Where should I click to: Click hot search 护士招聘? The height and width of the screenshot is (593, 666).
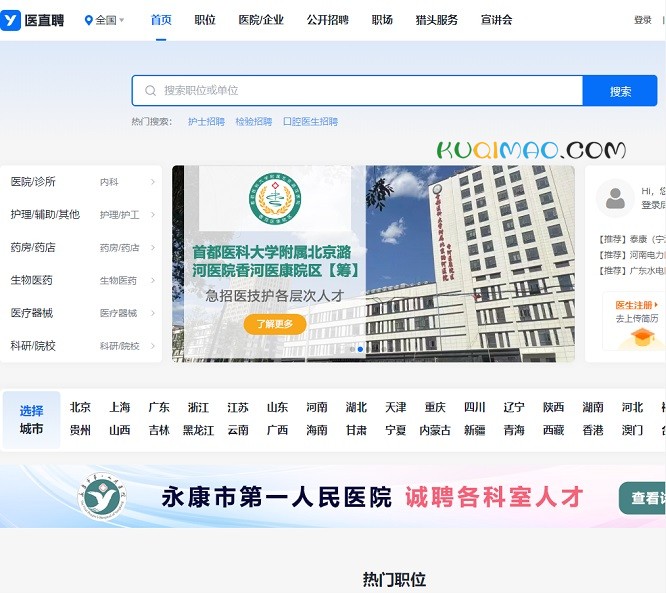[x=206, y=122]
